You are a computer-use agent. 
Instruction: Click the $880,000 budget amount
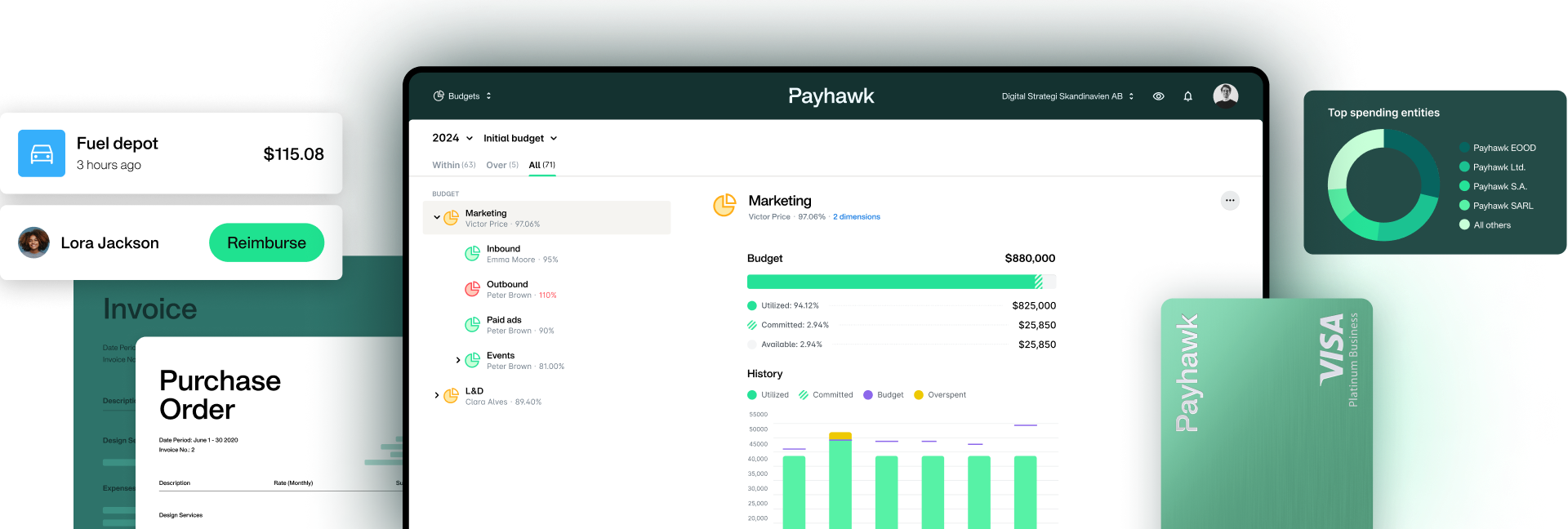coord(1030,258)
